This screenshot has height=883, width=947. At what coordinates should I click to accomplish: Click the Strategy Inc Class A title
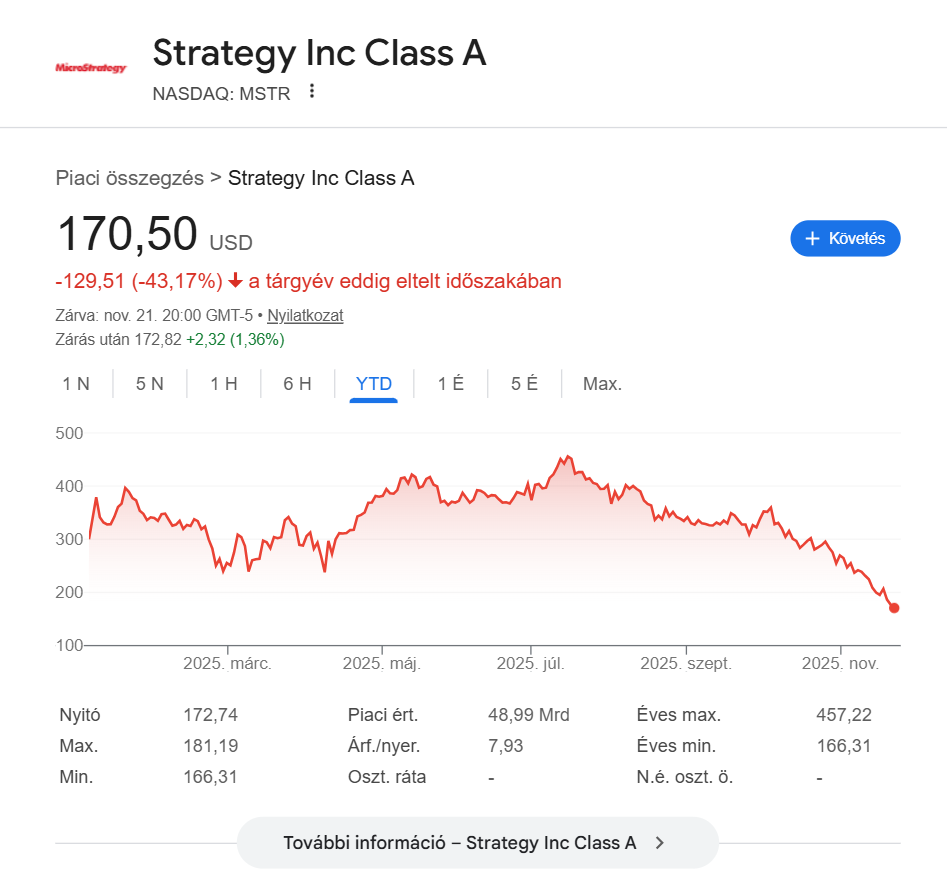coord(319,53)
